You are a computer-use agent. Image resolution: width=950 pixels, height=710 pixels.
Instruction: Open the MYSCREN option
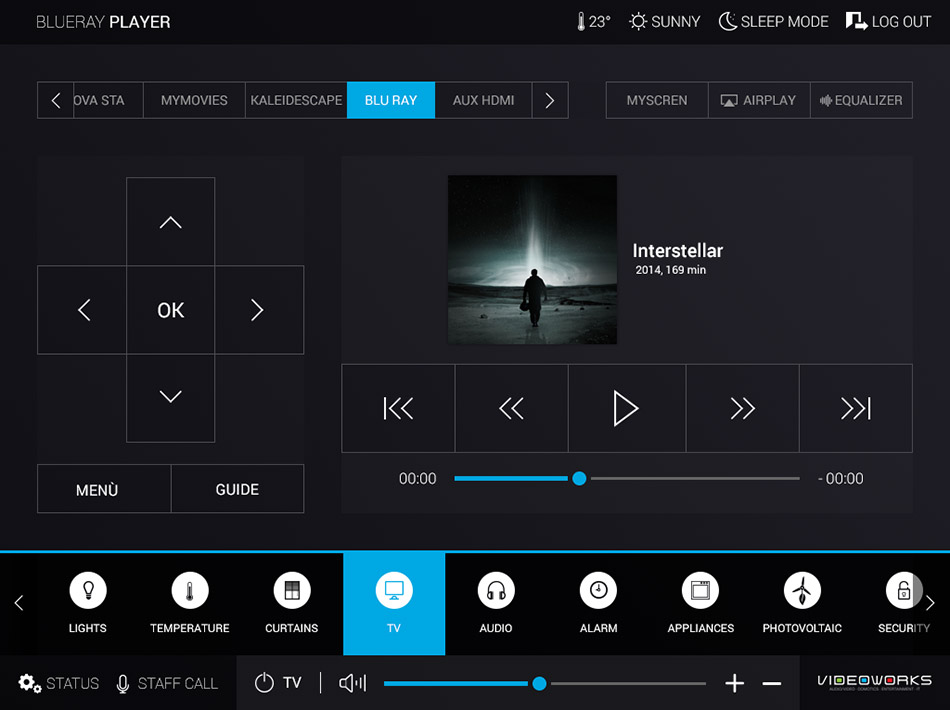[657, 100]
